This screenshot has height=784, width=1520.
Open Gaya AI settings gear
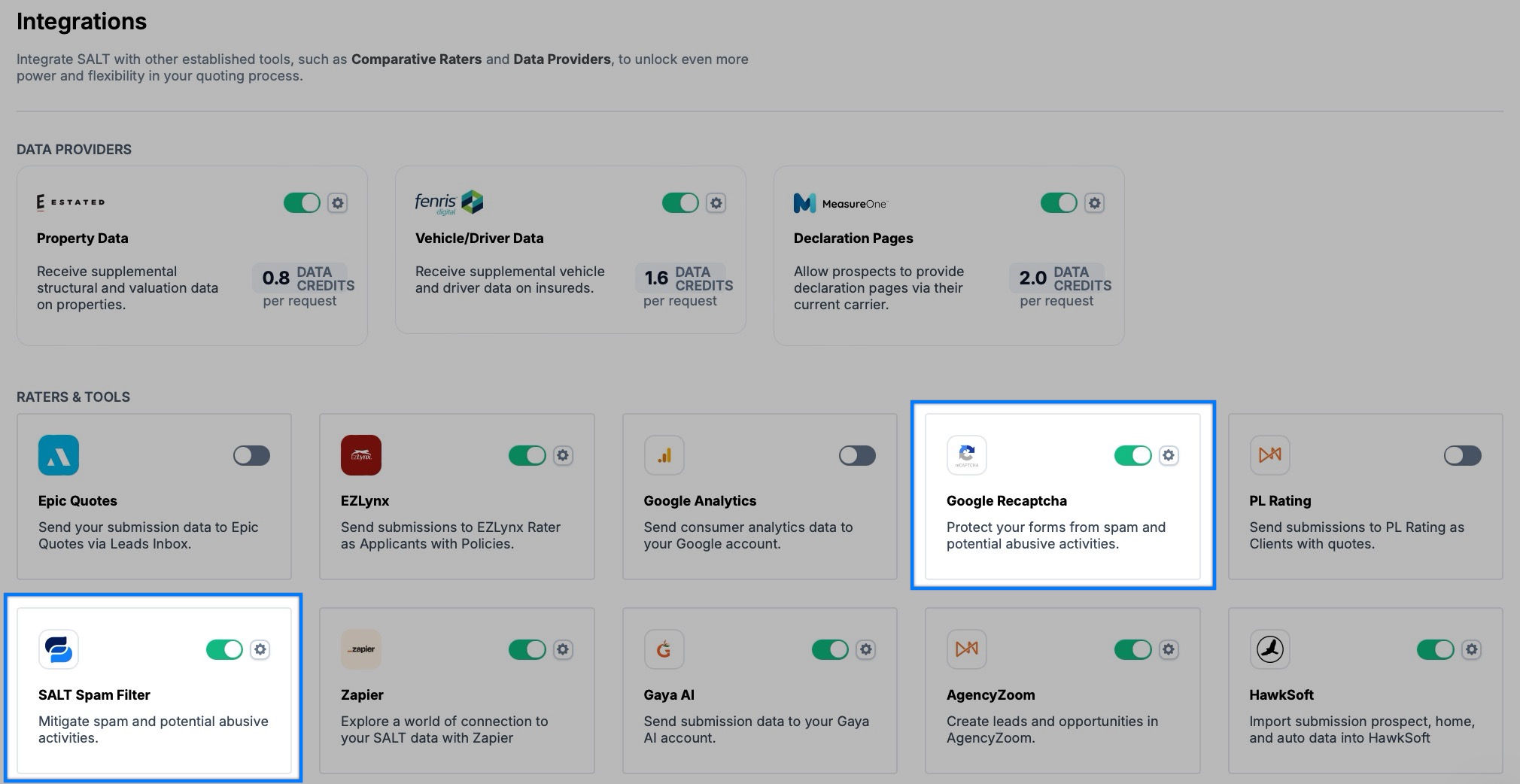866,649
